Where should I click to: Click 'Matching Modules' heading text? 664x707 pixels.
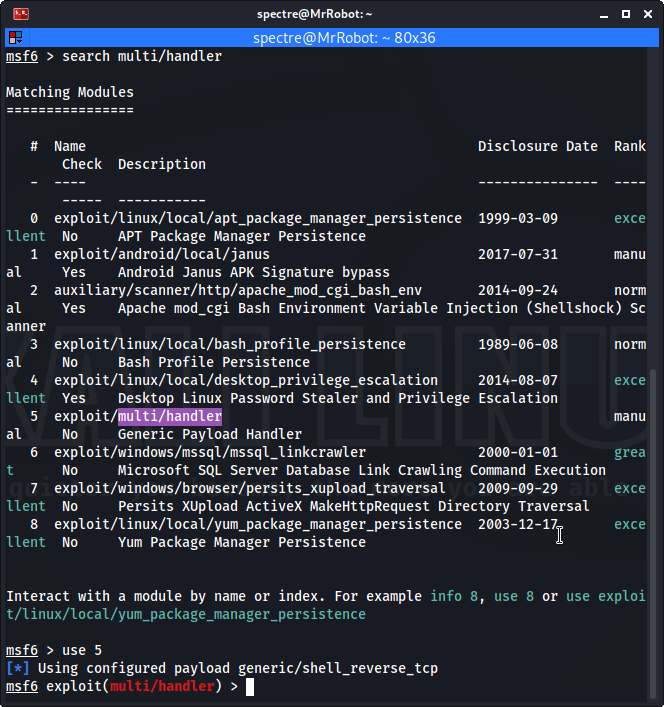pos(70,92)
